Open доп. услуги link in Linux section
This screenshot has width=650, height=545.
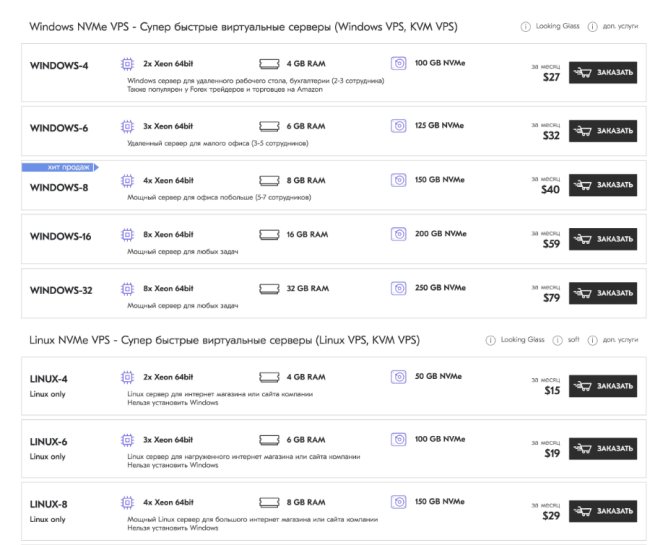(x=620, y=340)
